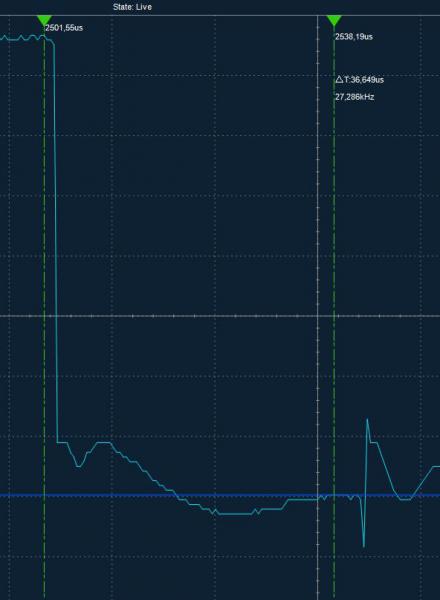Select the left green cursor triangle marker

(44, 21)
